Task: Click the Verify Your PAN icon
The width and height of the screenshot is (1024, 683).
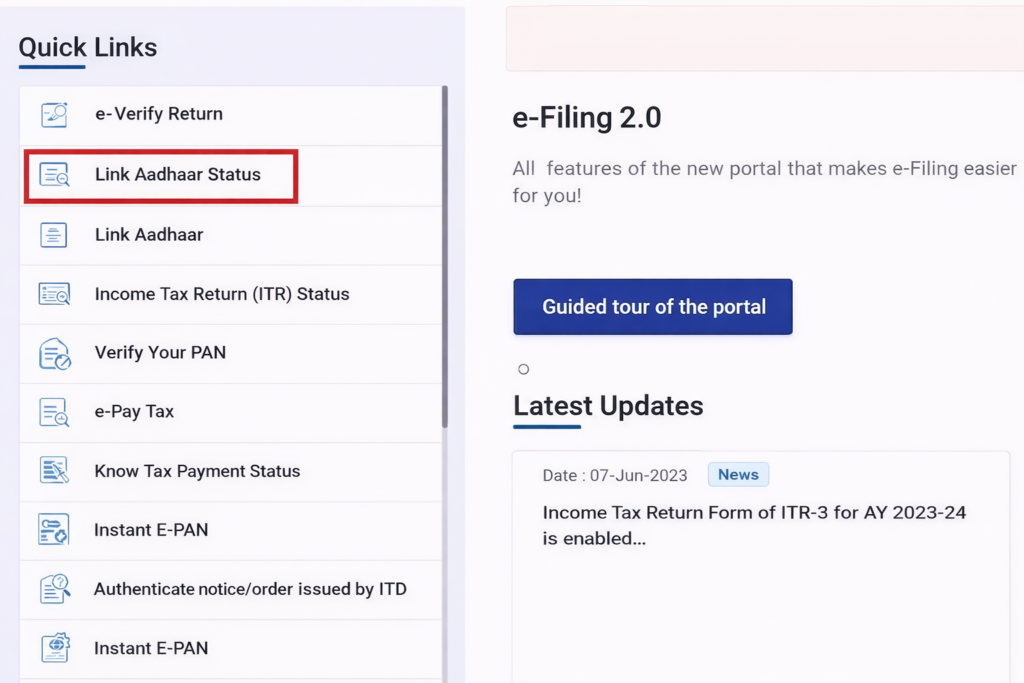Action: click(x=54, y=354)
